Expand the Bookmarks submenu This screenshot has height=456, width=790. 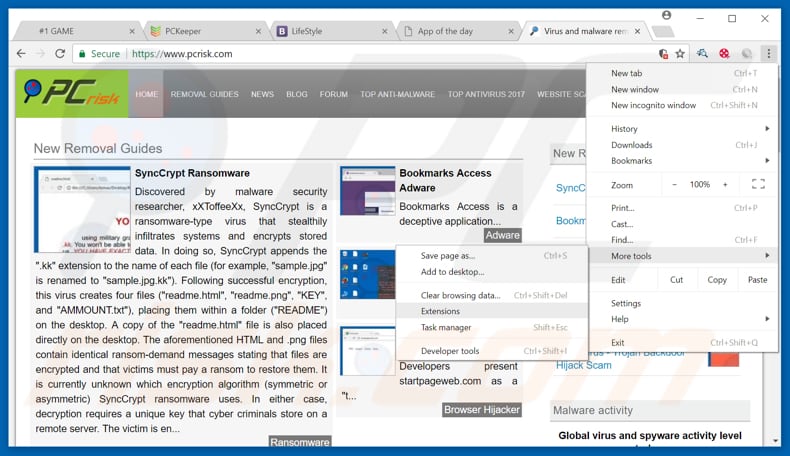pos(682,161)
